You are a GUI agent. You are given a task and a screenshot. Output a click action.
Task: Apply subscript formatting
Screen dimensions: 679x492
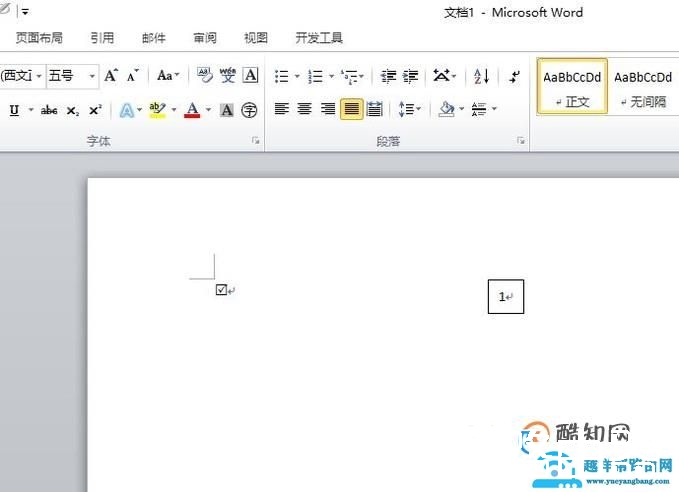coord(73,111)
